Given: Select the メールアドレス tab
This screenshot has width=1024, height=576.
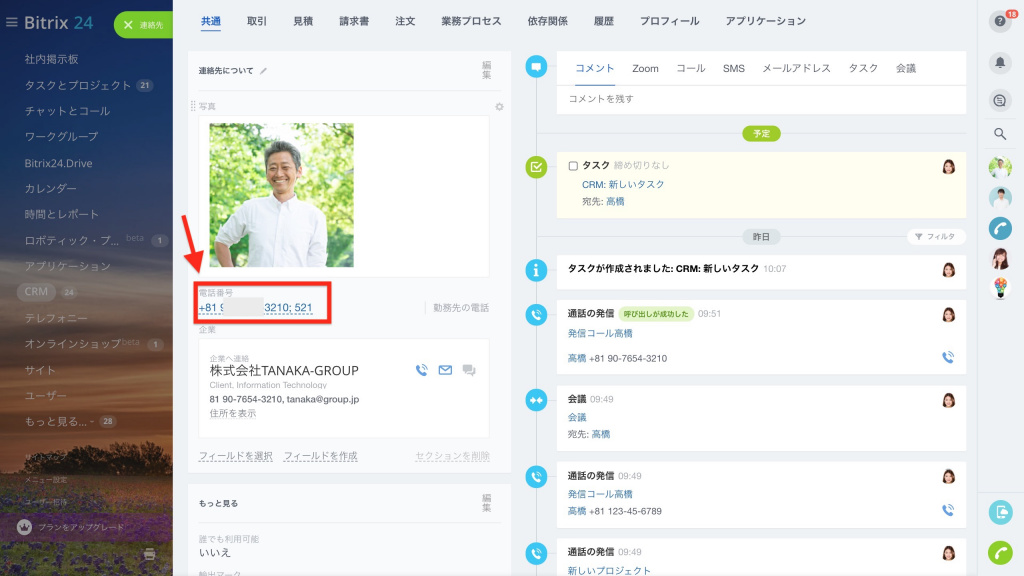Looking at the screenshot, I should pyautogui.click(x=796, y=68).
